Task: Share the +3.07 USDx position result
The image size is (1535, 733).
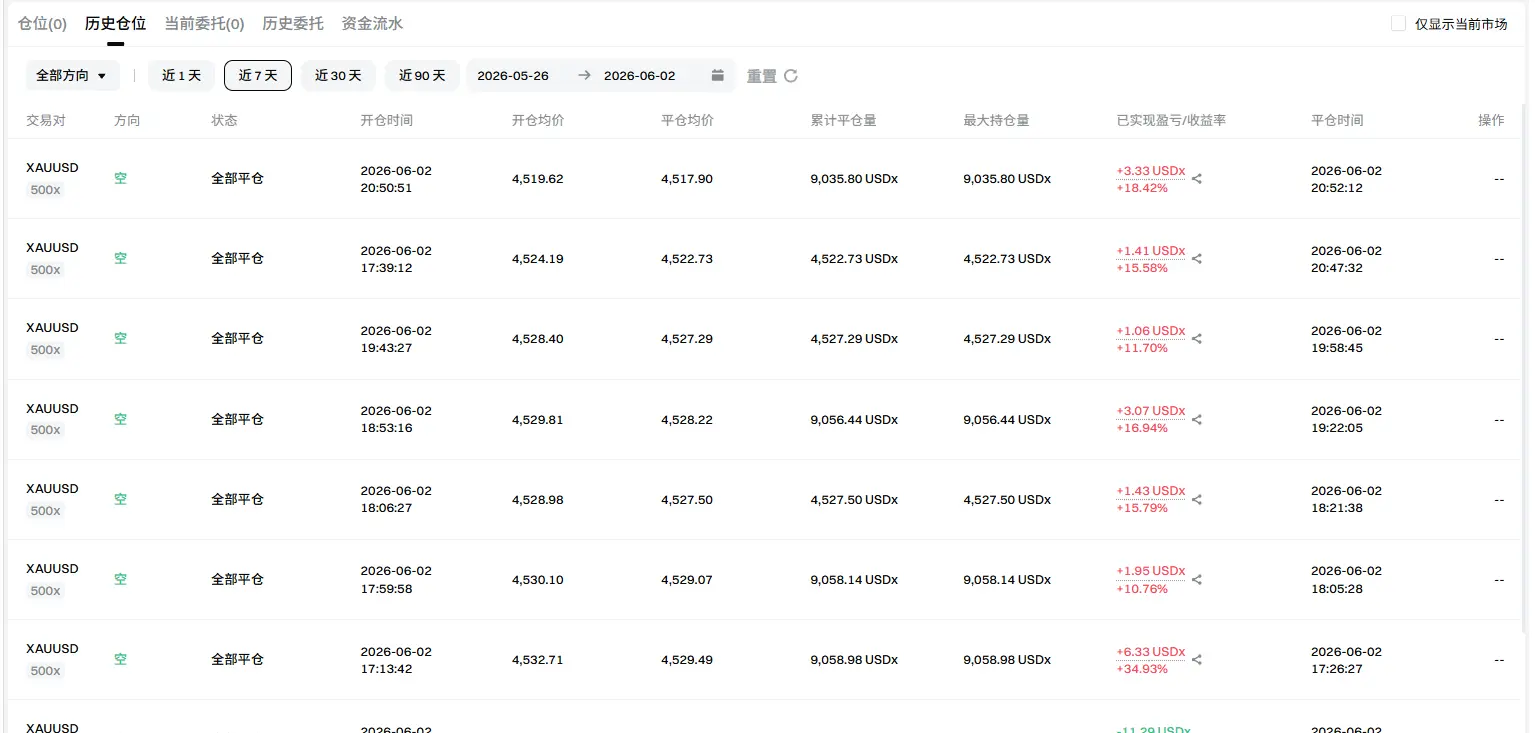Action: tap(1197, 420)
